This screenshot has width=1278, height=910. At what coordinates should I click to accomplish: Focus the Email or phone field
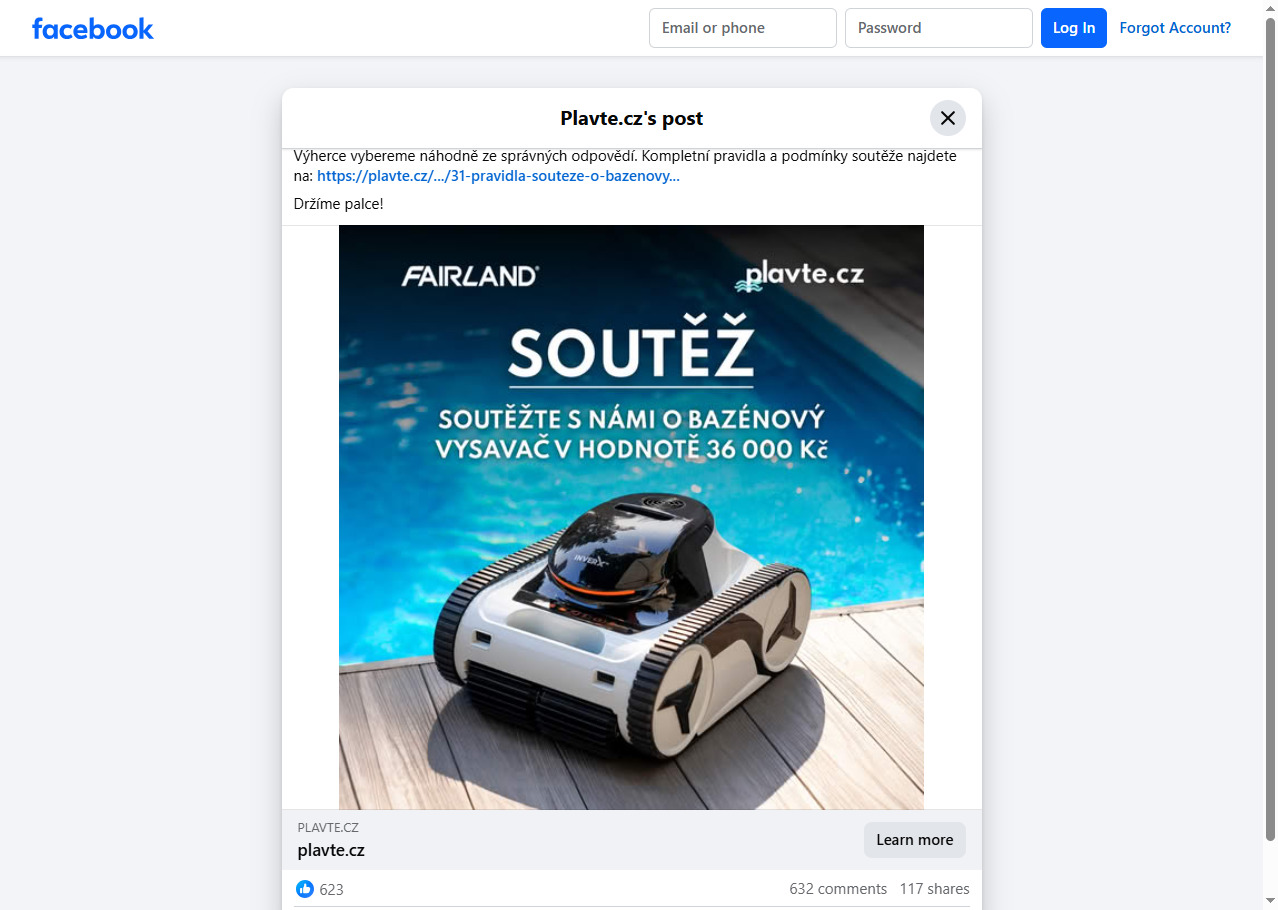(x=743, y=28)
